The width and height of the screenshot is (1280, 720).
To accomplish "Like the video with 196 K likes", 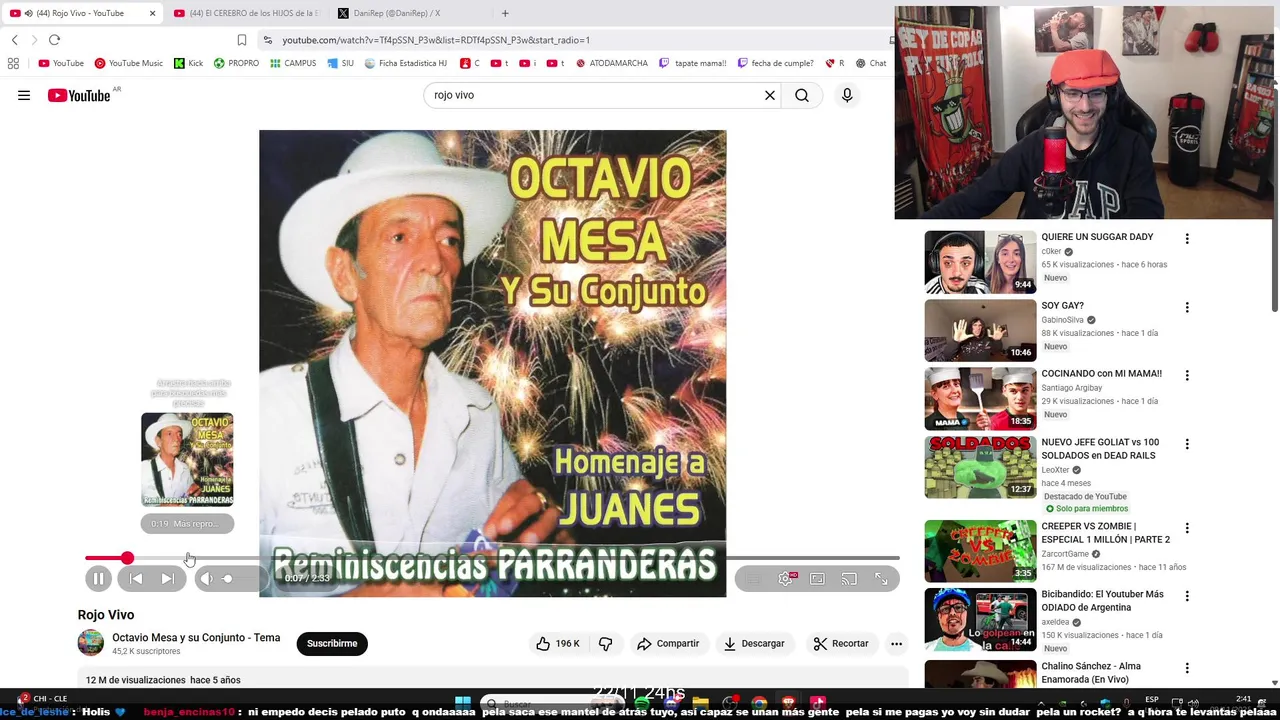I will click(558, 643).
